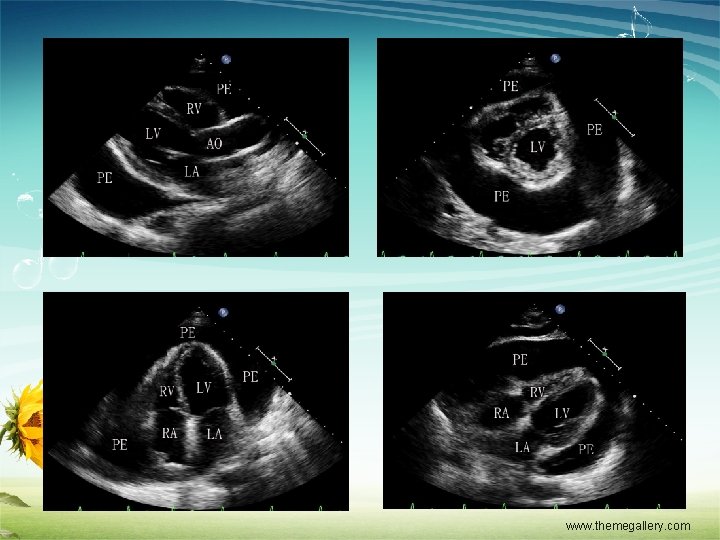Select the depth scale marker in the short-axis image
Screen dimensions: 720x540
(x=614, y=117)
